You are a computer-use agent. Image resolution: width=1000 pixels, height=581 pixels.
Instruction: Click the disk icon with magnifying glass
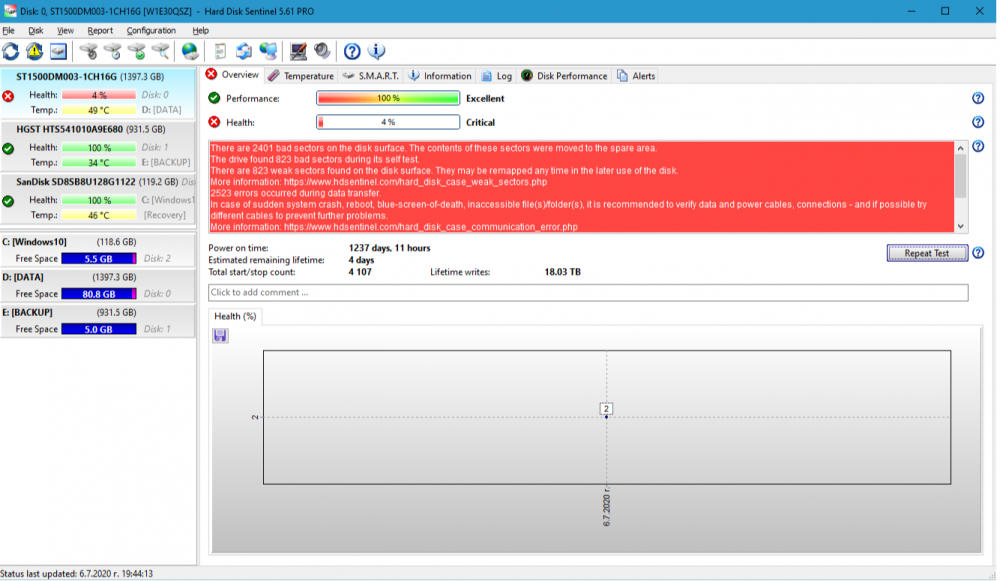[161, 51]
